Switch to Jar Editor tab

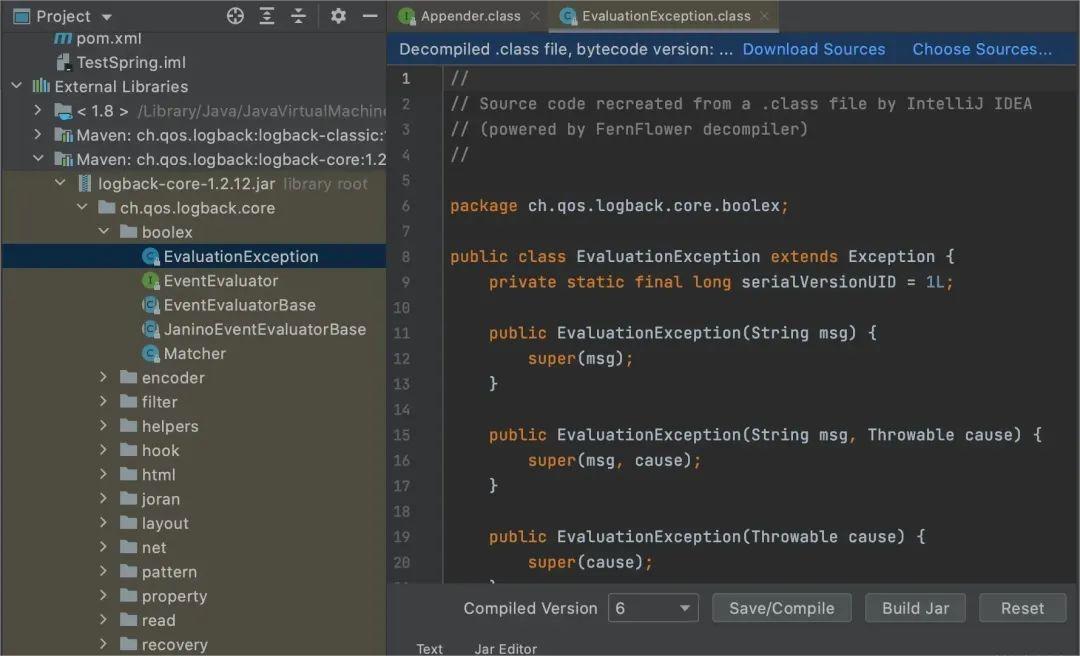[505, 648]
